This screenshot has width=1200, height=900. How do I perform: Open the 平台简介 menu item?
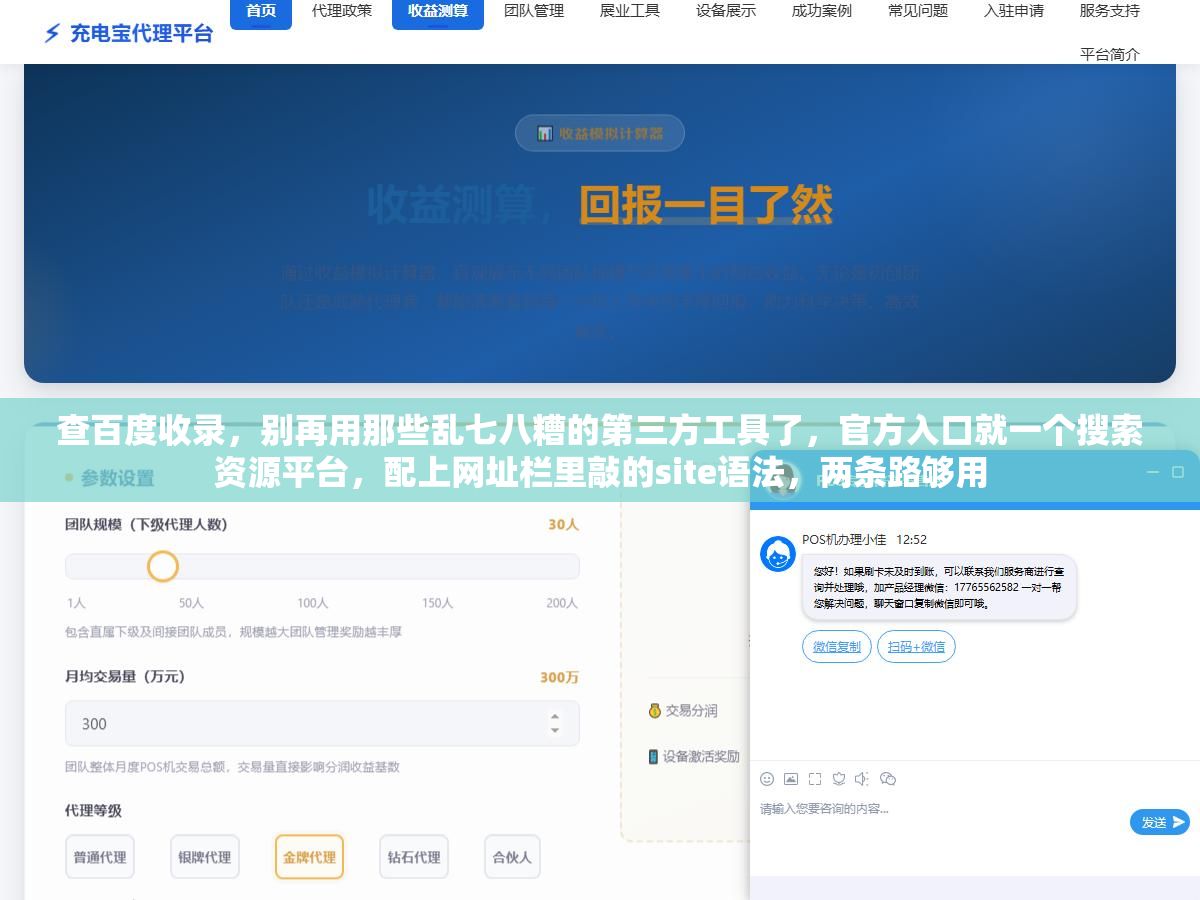(x=1110, y=54)
